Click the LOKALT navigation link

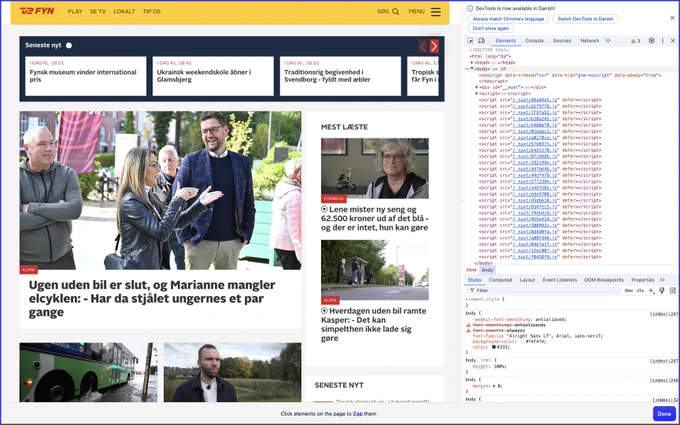click(124, 12)
